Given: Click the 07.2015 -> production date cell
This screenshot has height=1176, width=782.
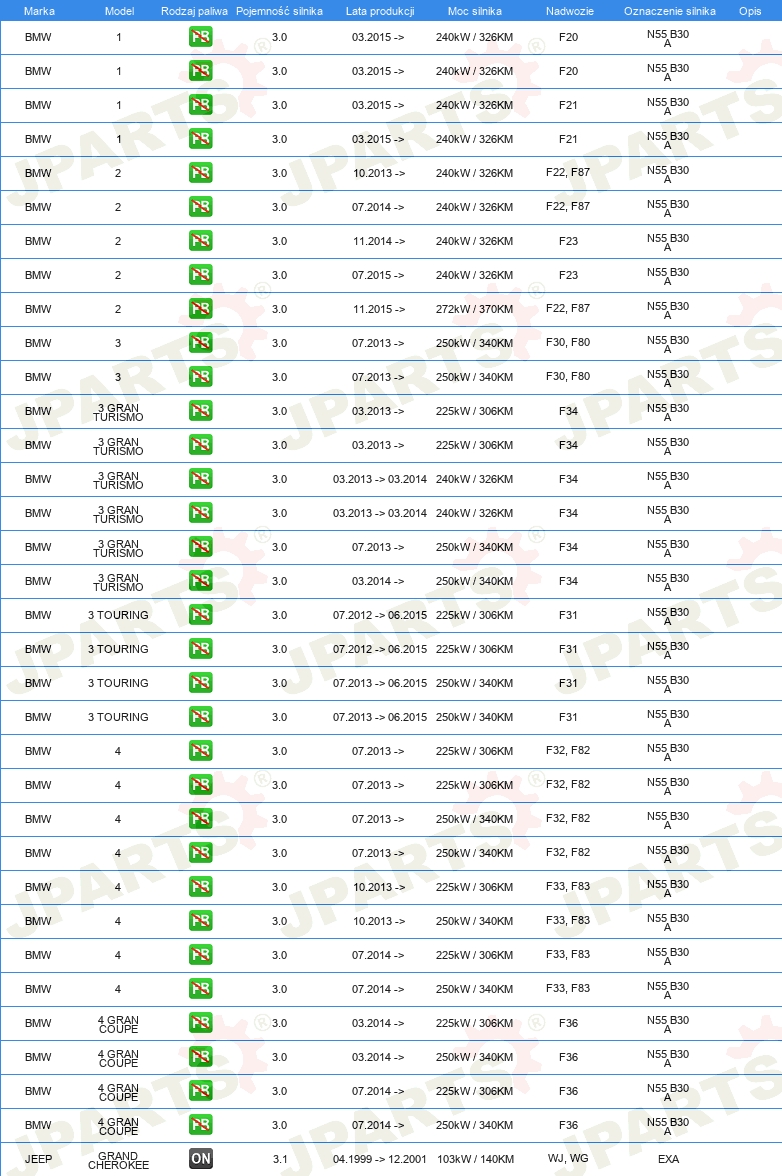Looking at the screenshot, I should click(378, 275).
